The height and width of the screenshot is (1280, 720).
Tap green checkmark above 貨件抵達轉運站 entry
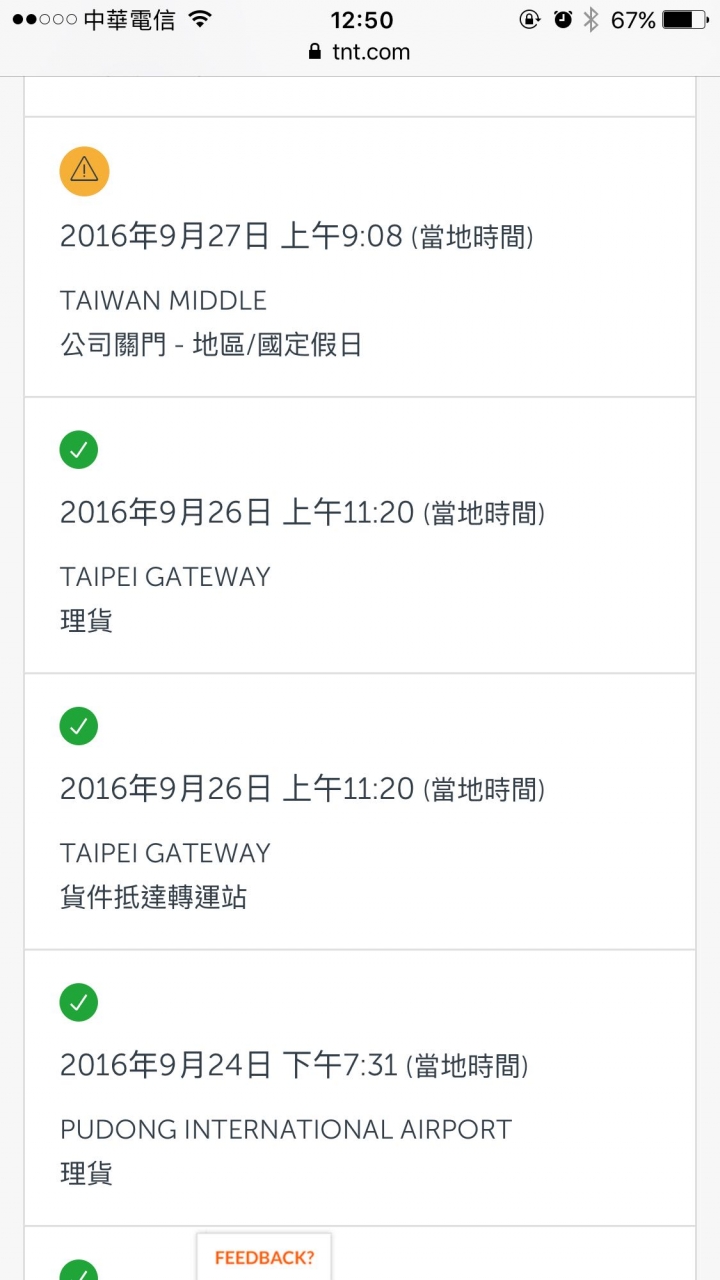[79, 725]
